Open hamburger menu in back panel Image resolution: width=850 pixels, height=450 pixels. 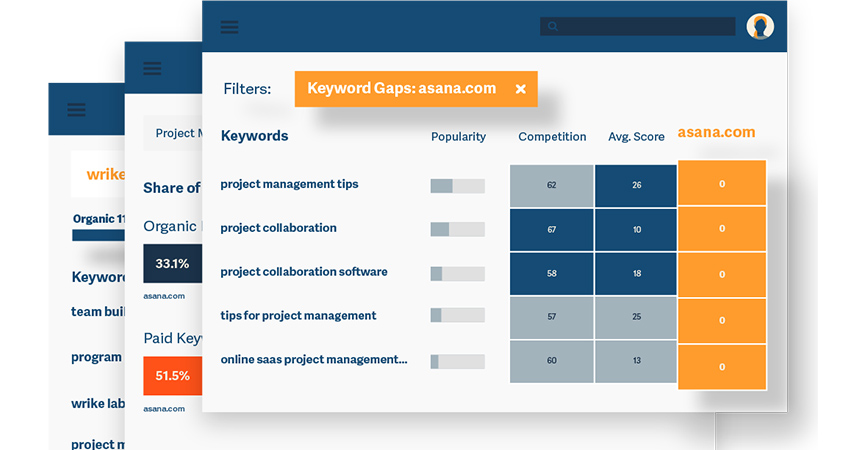76,110
